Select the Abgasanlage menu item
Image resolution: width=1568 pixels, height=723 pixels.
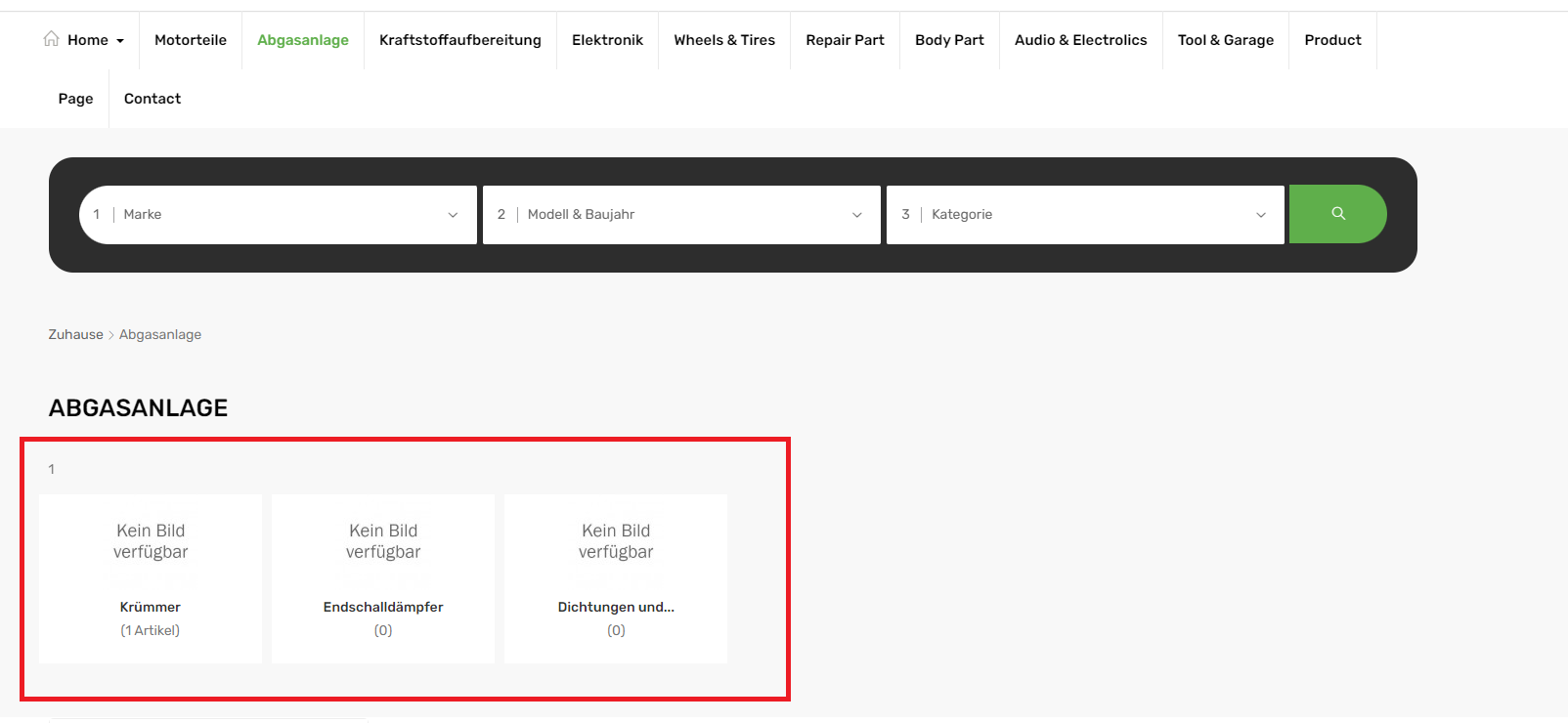303,40
